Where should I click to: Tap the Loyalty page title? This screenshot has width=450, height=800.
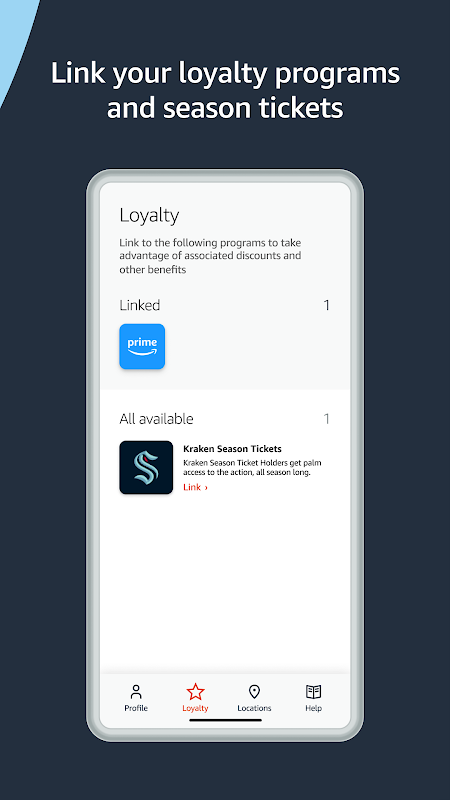click(x=149, y=216)
